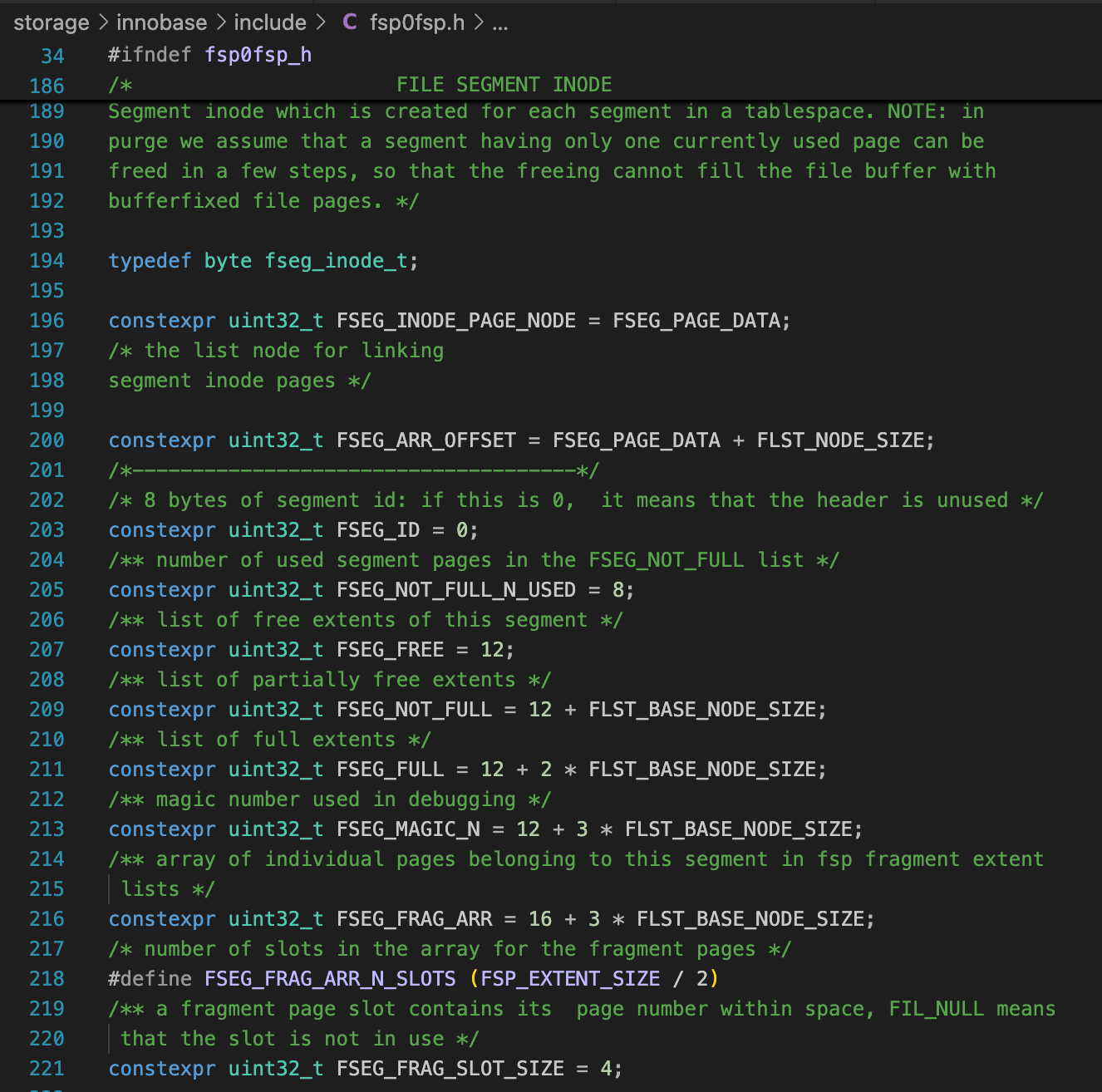Click line number 200 in the gutter
The image size is (1102, 1092).
point(47,440)
